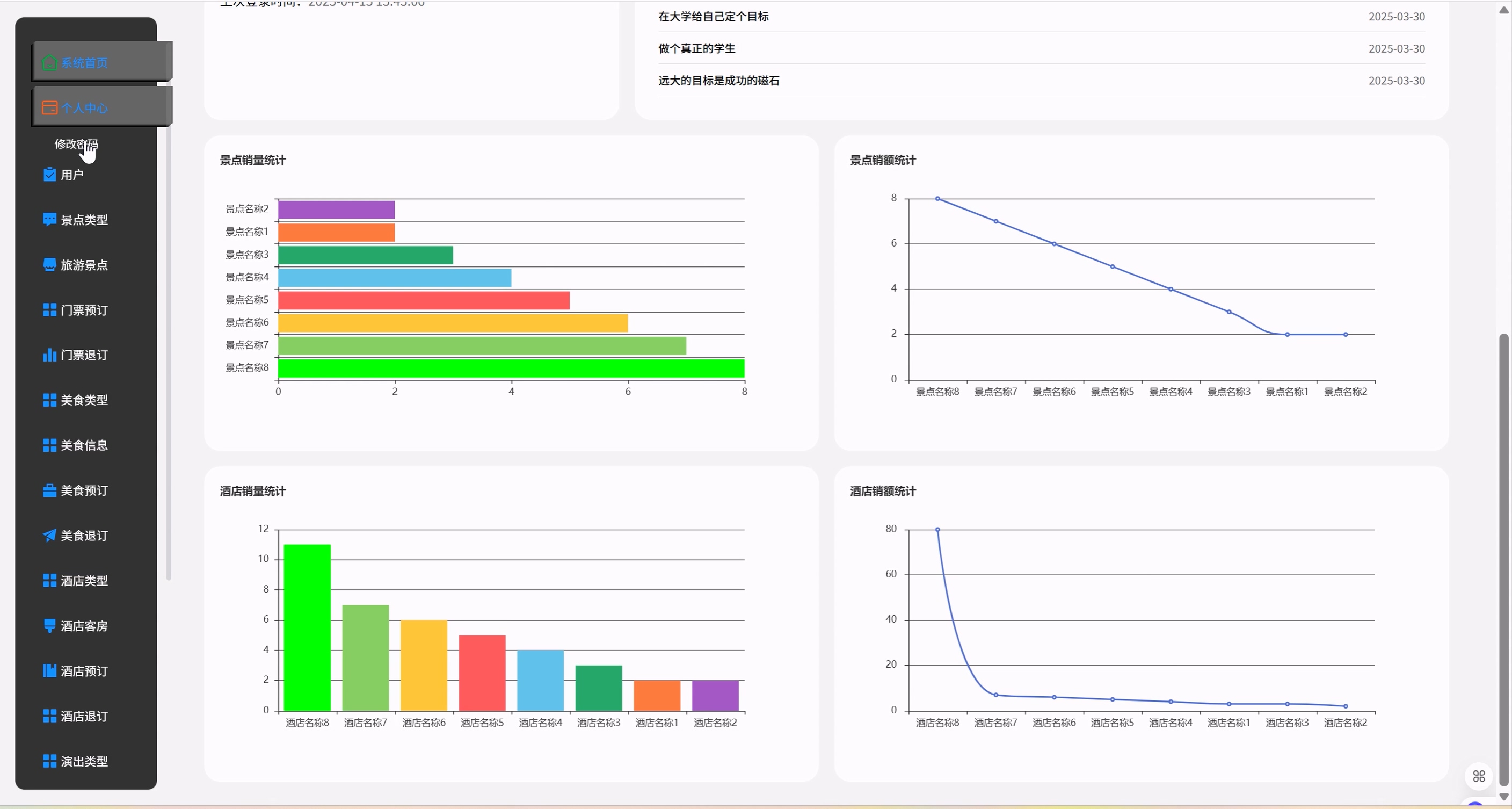The image size is (1512, 809).
Task: Open notice 远大的目标是成功的磁石
Action: (718, 81)
